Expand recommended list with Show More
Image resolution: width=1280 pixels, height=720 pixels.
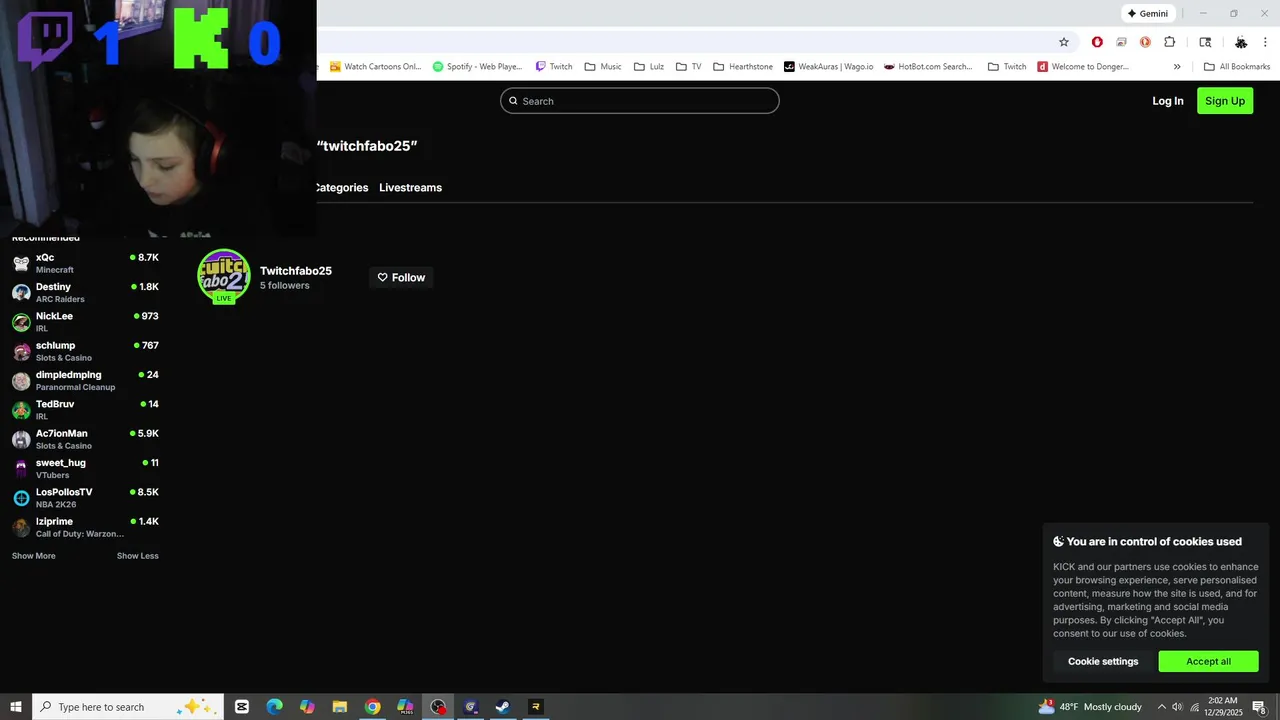click(x=34, y=556)
